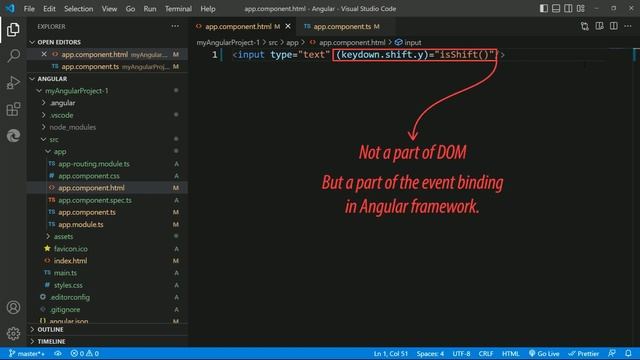Click Open Preview to the Side icon

coord(599,27)
